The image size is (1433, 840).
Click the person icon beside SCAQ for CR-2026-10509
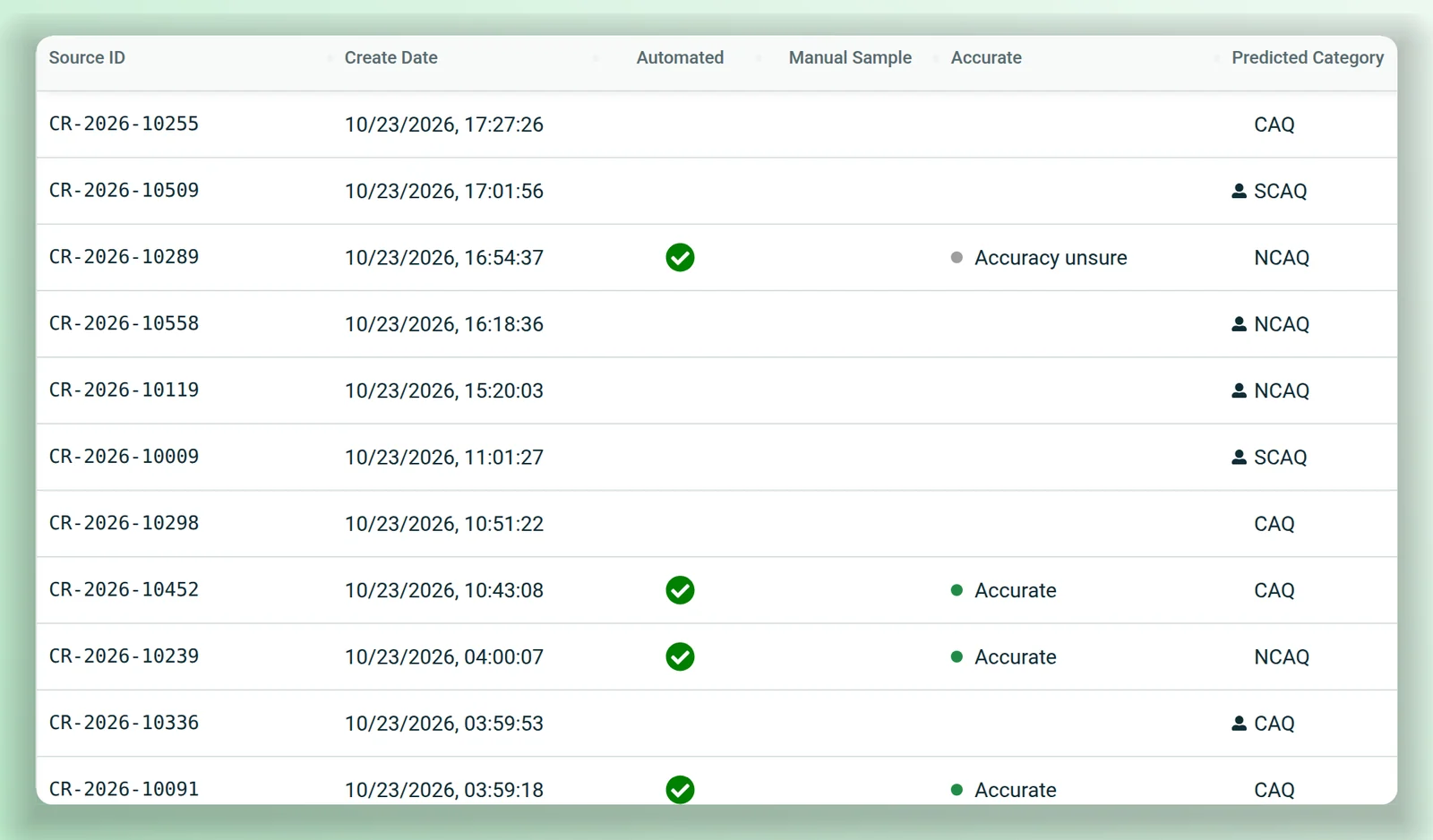1239,191
